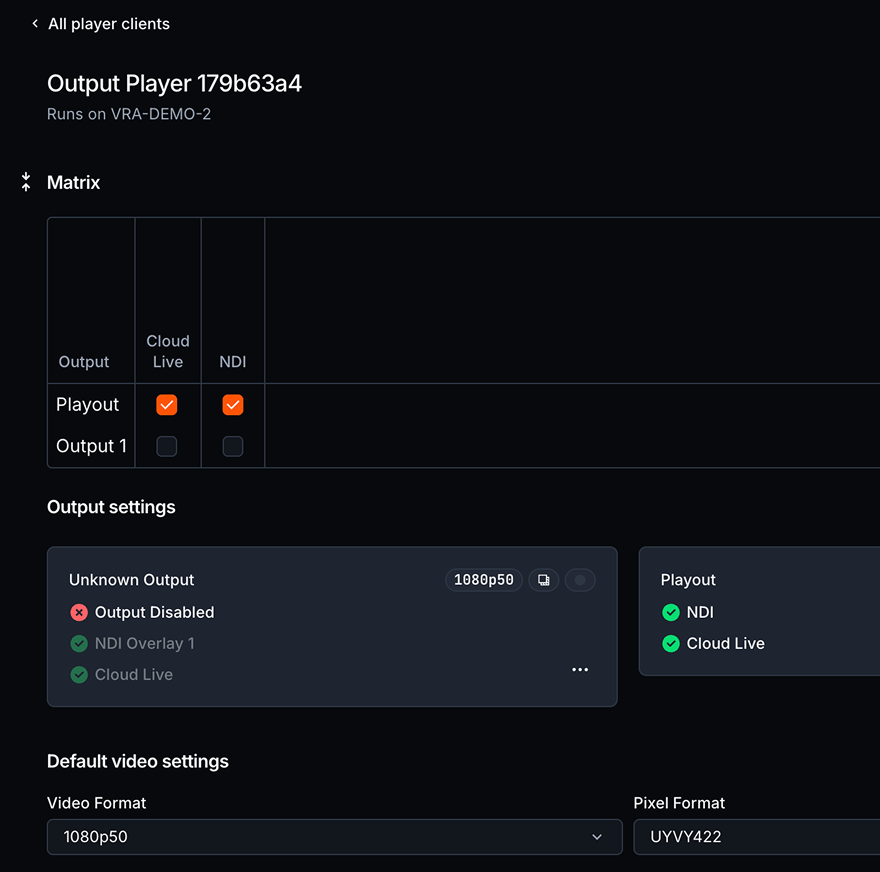
Task: Click the 'Unknown Output' card title
Action: tap(131, 580)
